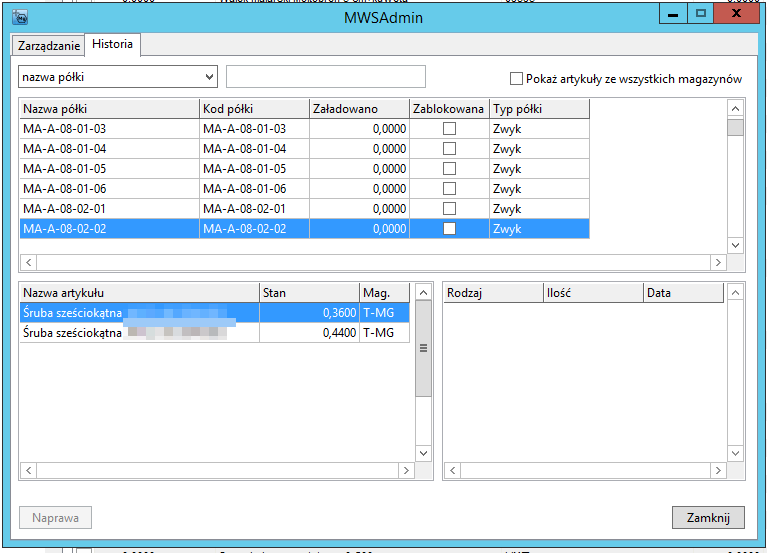Toggle Zablokowana checkbox for shelf MA-A-08-01-05
The image size is (767, 553).
[449, 169]
